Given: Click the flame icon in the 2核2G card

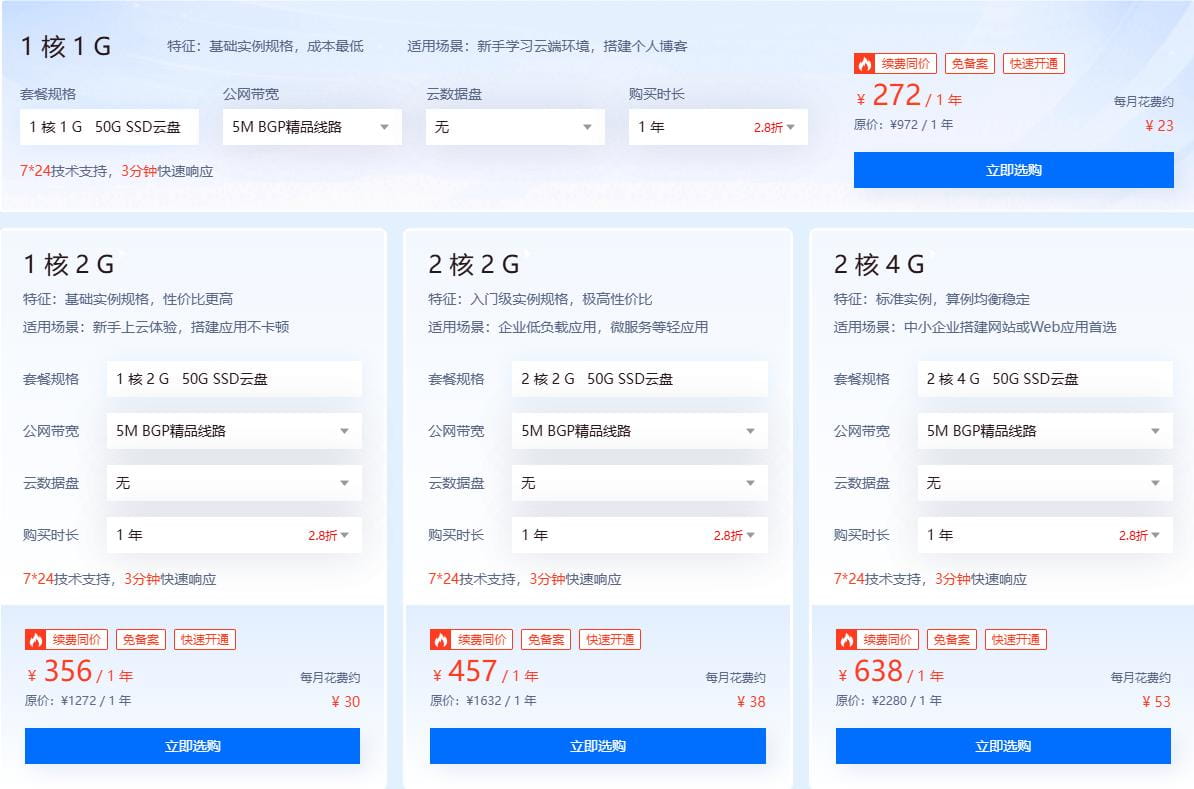Looking at the screenshot, I should click(441, 639).
